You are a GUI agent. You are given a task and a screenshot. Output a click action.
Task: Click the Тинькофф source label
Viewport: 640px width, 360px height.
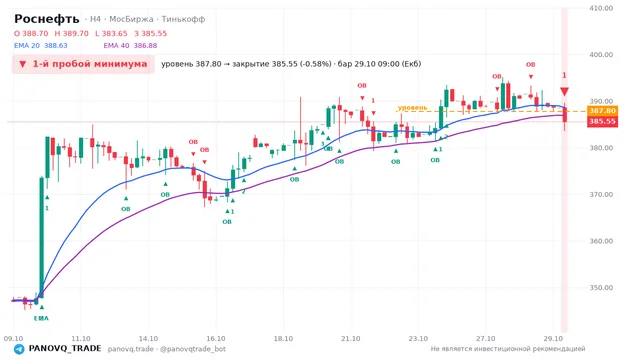click(x=183, y=19)
